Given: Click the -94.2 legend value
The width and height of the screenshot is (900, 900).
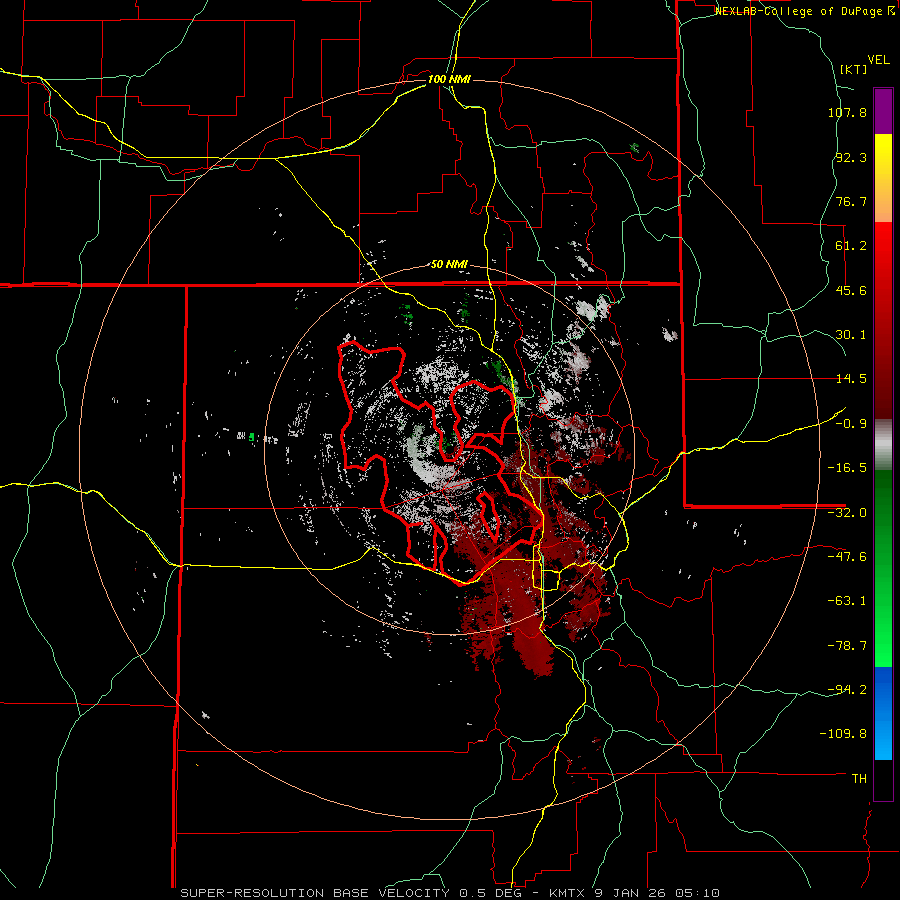Looking at the screenshot, I should pyautogui.click(x=847, y=689).
